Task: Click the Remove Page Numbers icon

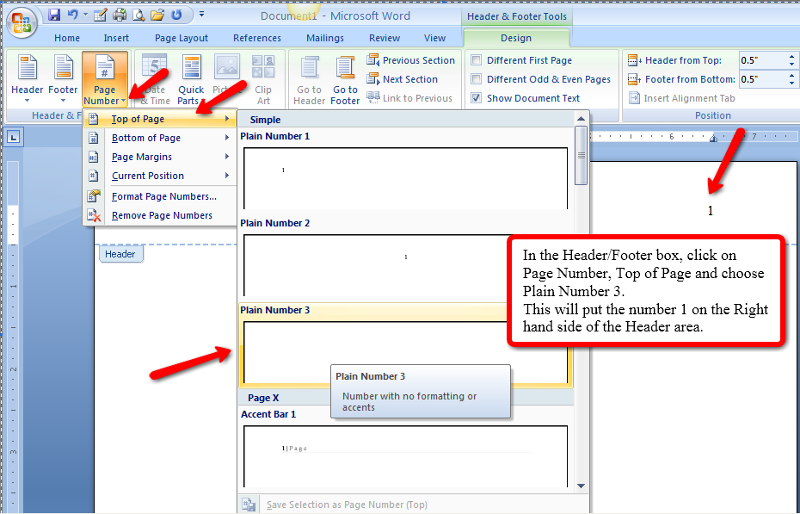Action: click(x=93, y=215)
